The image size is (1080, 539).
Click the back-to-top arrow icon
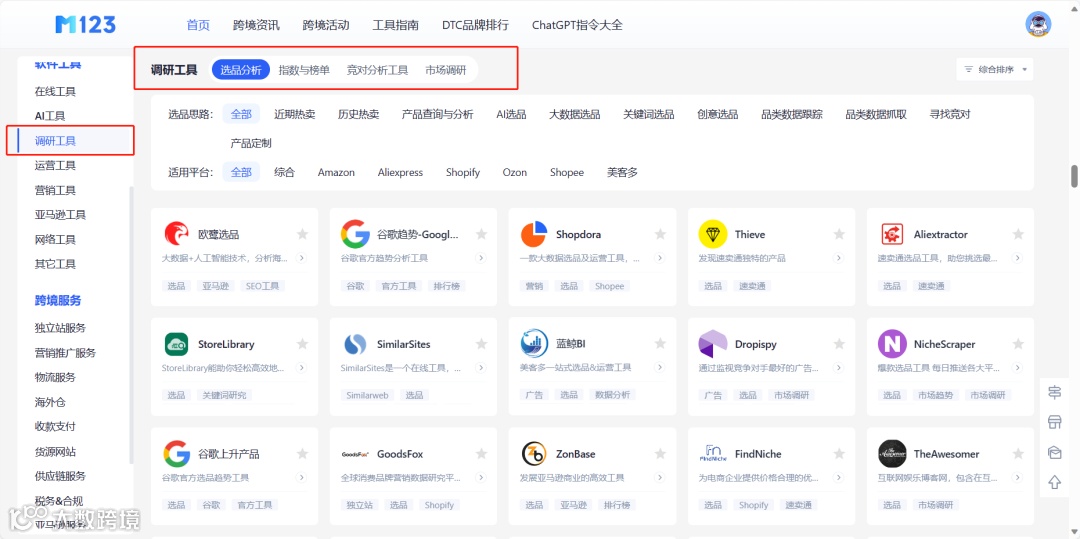(x=1055, y=483)
